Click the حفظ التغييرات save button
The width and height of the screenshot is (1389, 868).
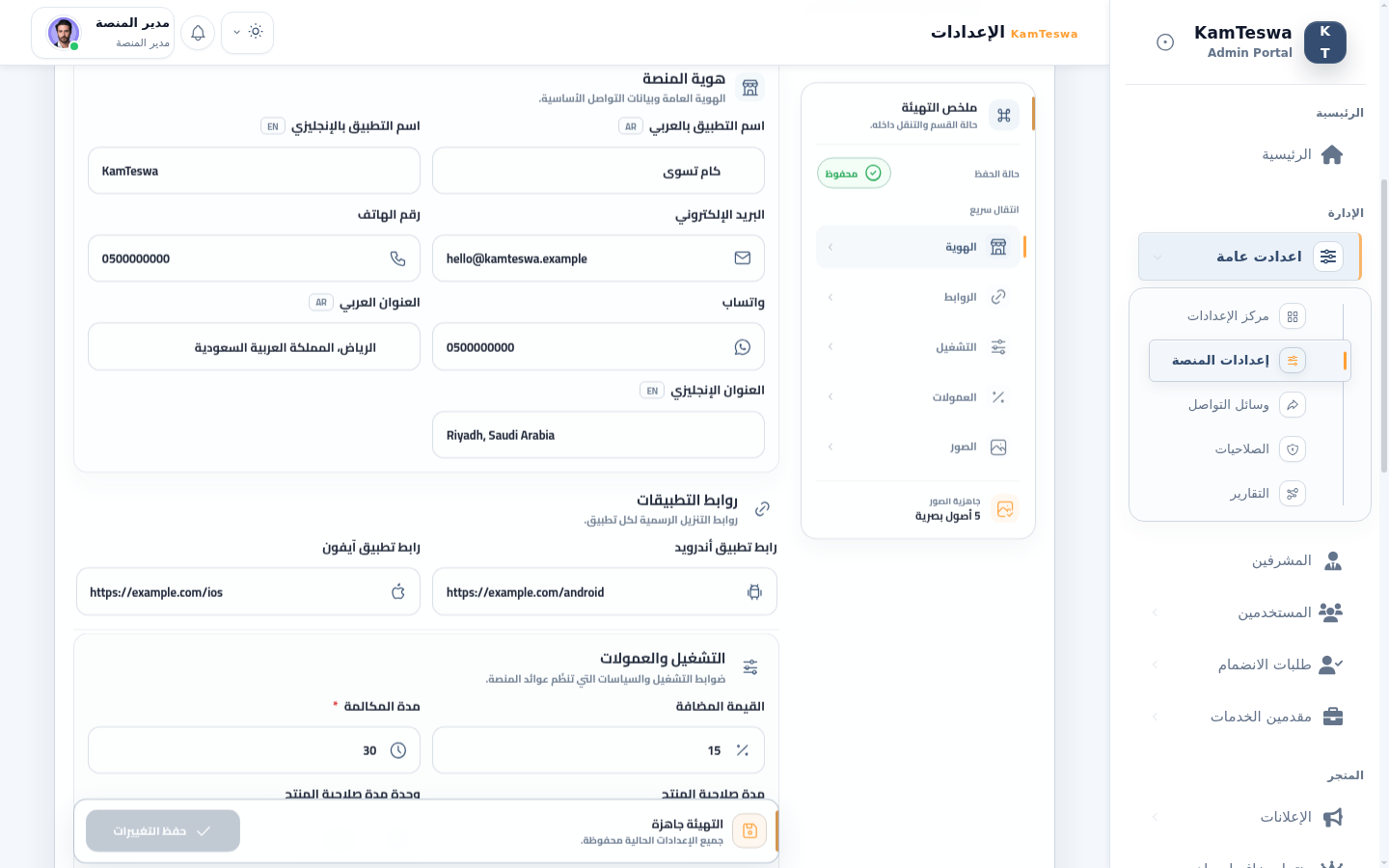click(163, 831)
